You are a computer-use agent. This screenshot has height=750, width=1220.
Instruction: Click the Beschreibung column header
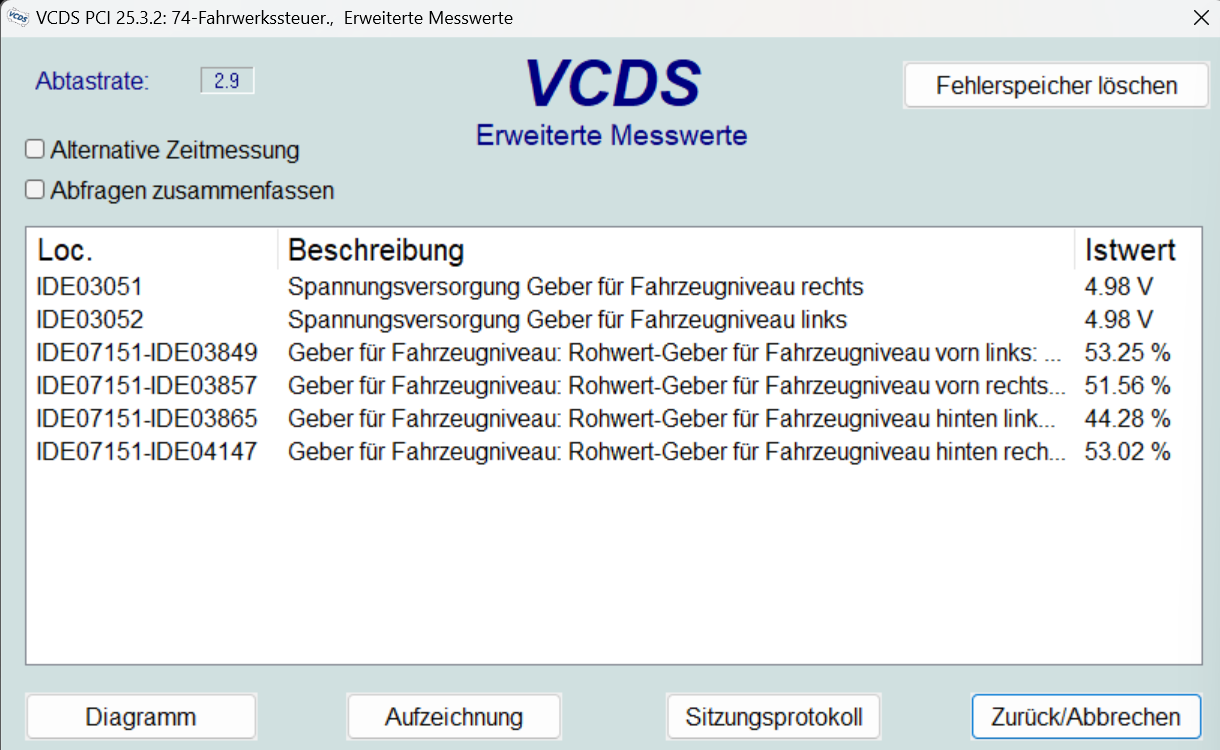(x=676, y=249)
